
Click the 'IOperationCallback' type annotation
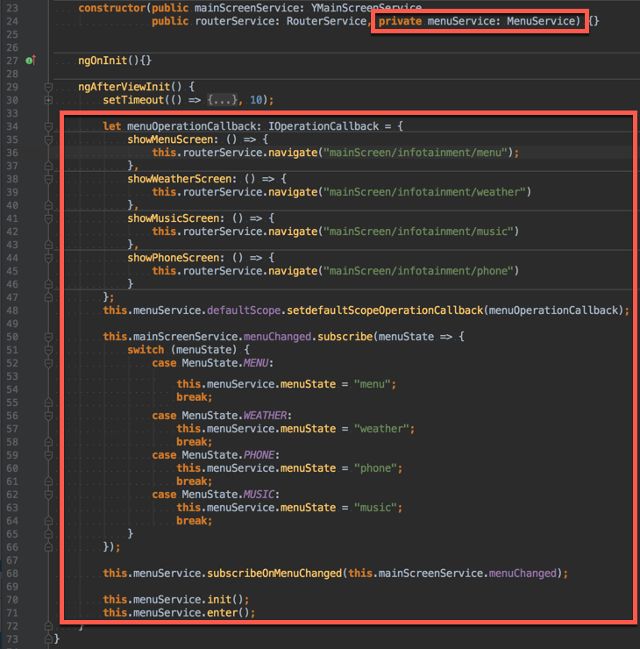point(323,126)
